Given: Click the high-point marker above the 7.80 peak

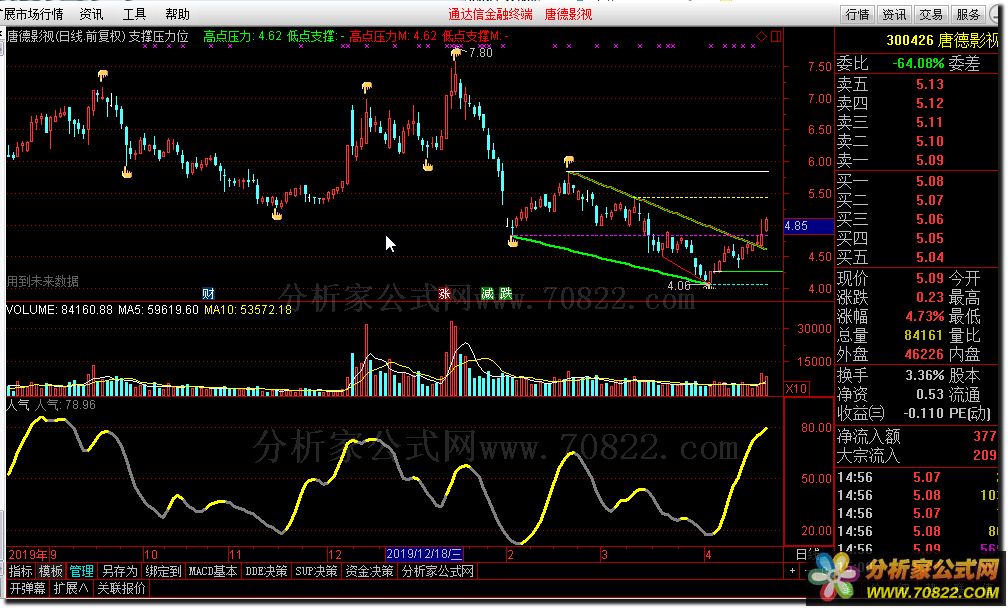Looking at the screenshot, I should pos(456,53).
